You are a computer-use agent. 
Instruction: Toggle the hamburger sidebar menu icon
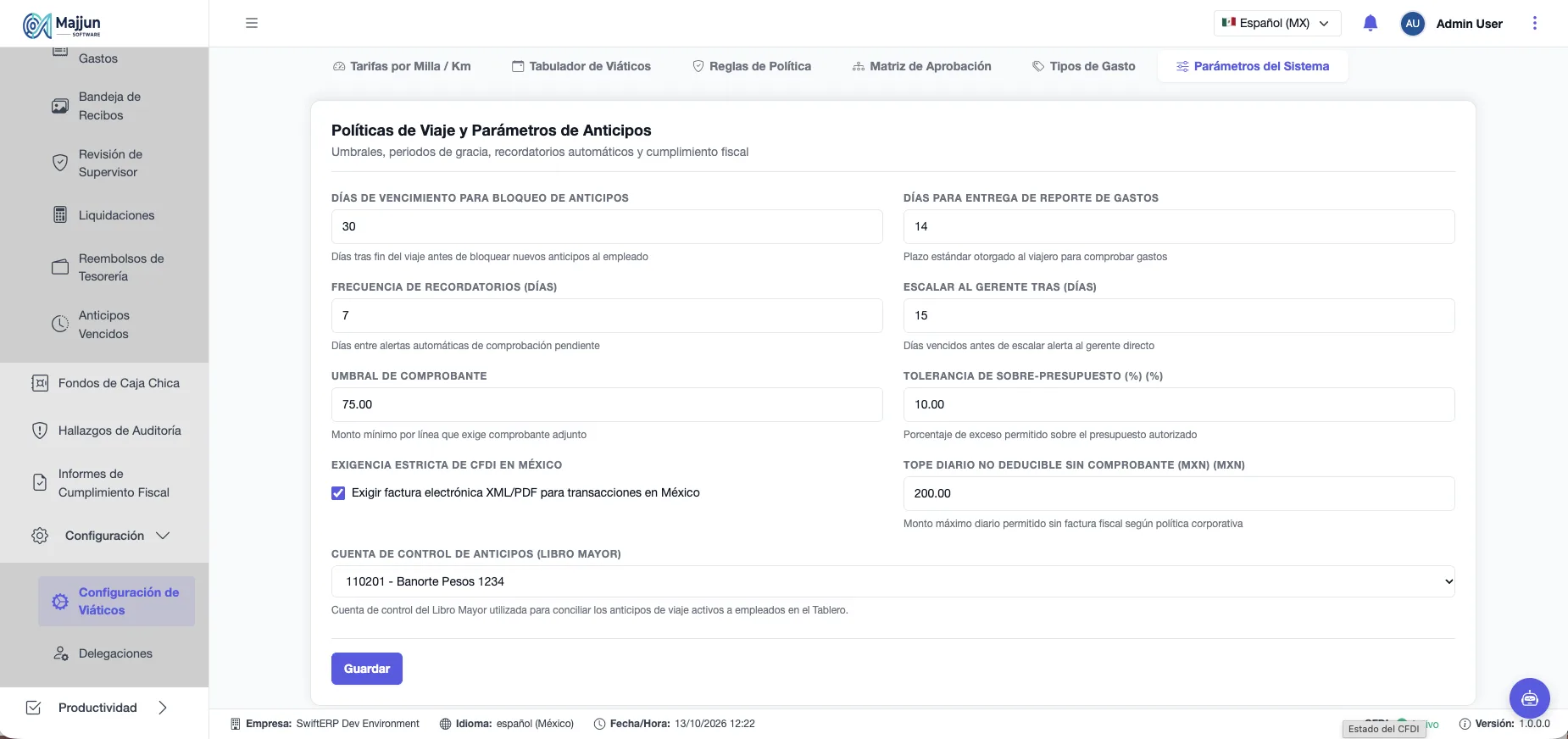click(252, 23)
